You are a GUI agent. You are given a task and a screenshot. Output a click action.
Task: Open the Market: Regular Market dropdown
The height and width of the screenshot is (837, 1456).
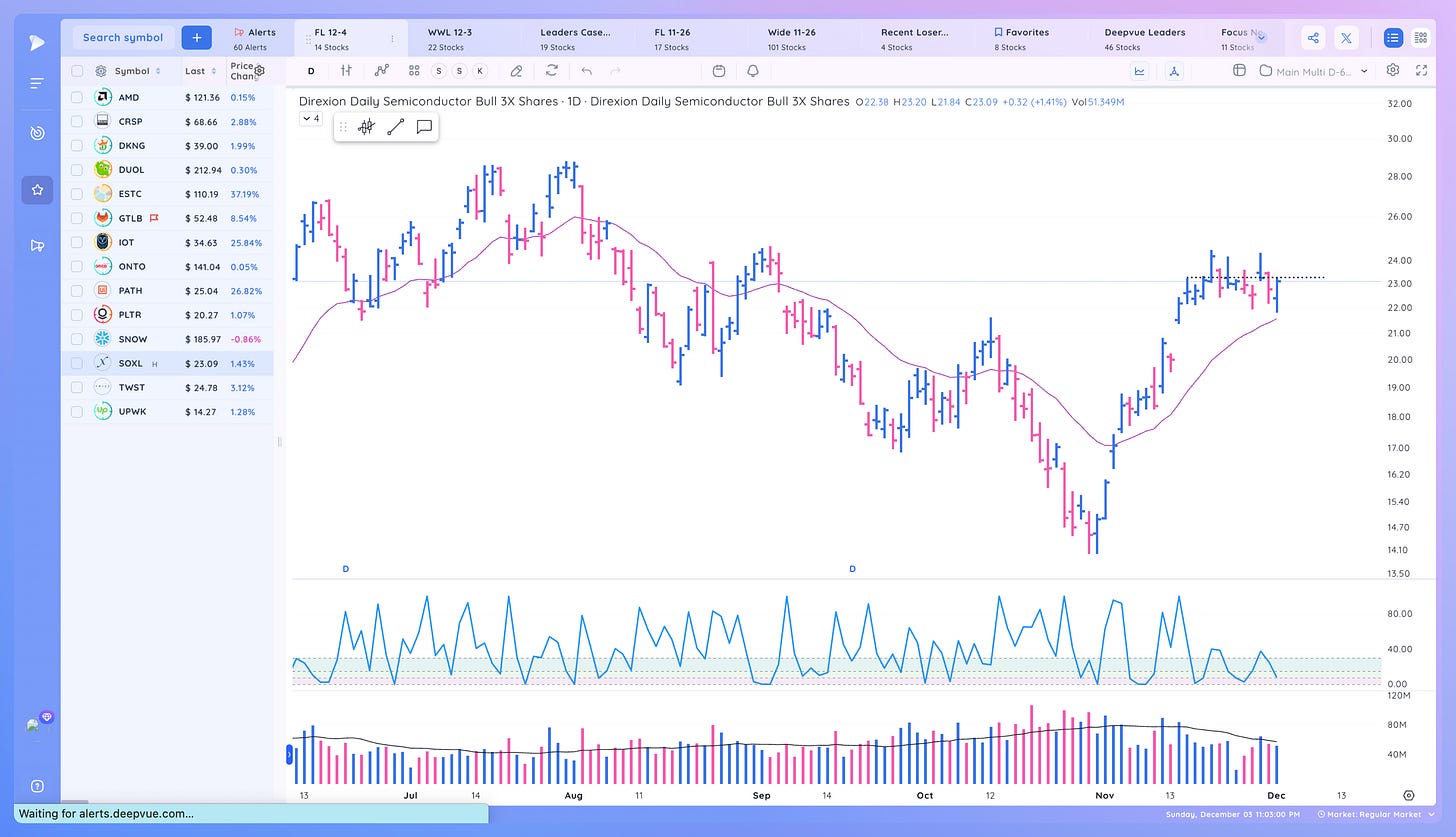point(1378,815)
